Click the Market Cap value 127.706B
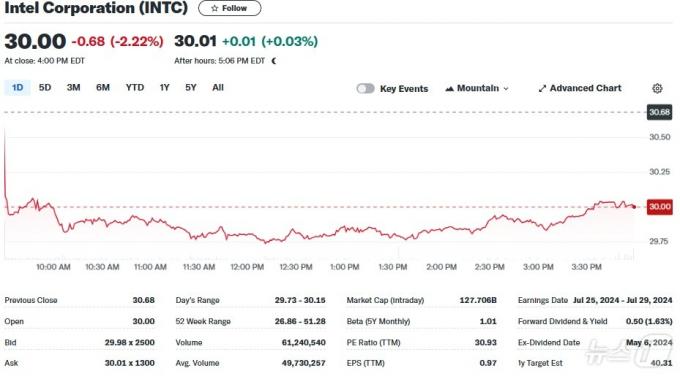Image resolution: width=680 pixels, height=376 pixels. [x=478, y=300]
